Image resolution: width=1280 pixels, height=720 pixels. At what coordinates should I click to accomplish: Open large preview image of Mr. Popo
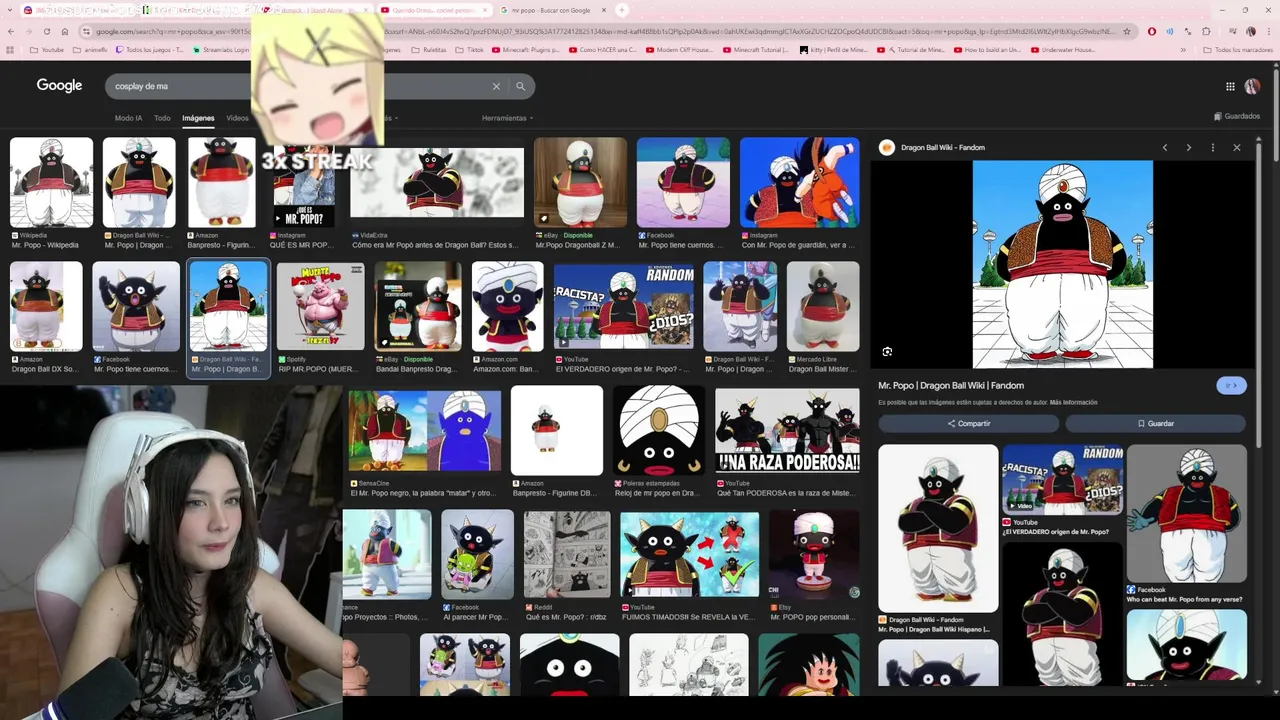[x=1062, y=264]
